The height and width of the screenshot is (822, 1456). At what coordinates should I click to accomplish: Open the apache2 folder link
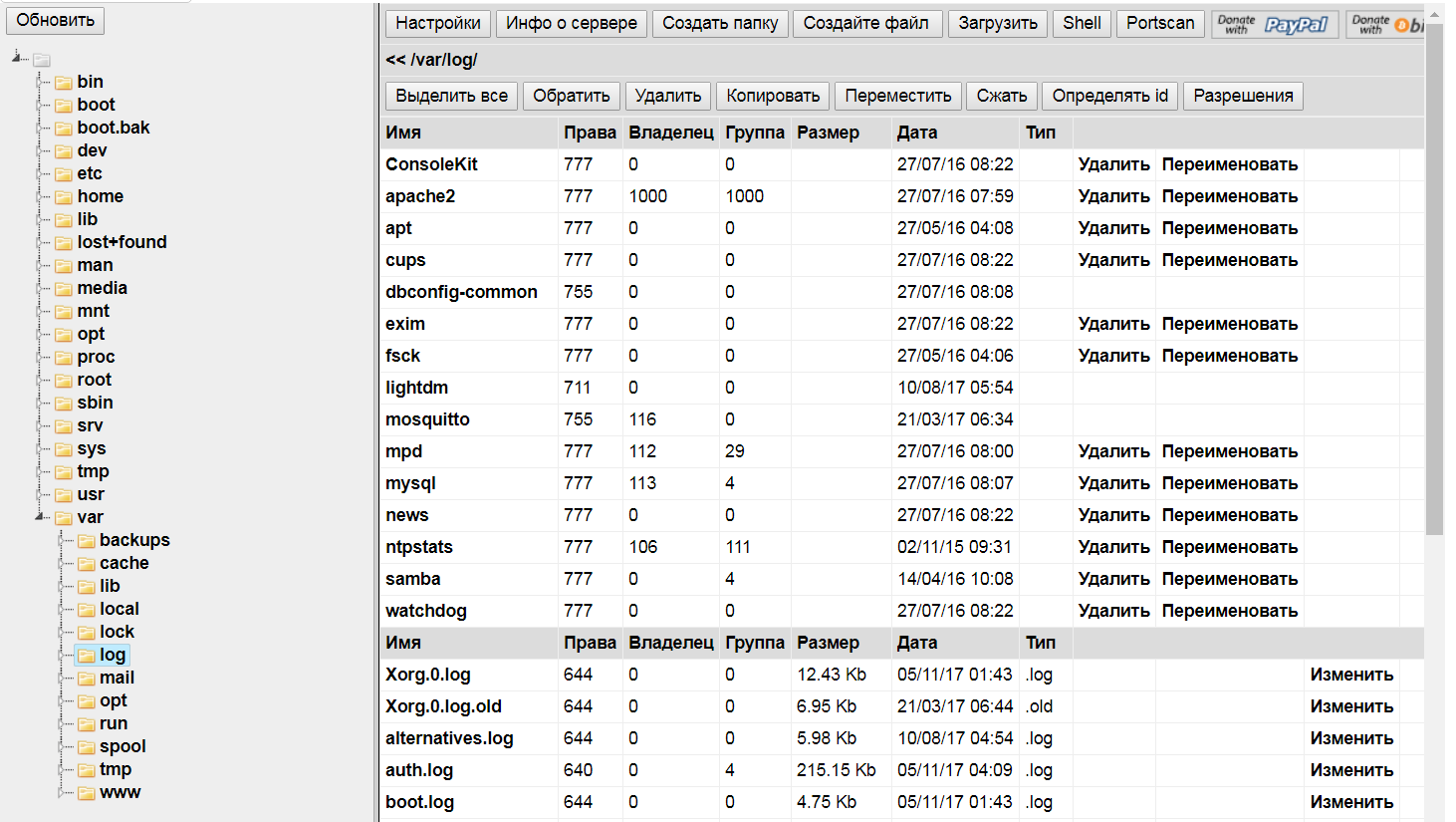point(420,196)
